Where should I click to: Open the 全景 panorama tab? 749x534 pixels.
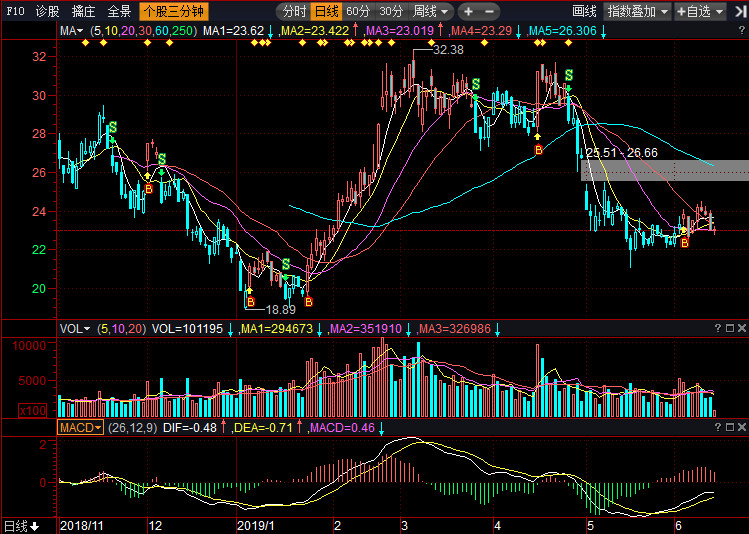(119, 12)
